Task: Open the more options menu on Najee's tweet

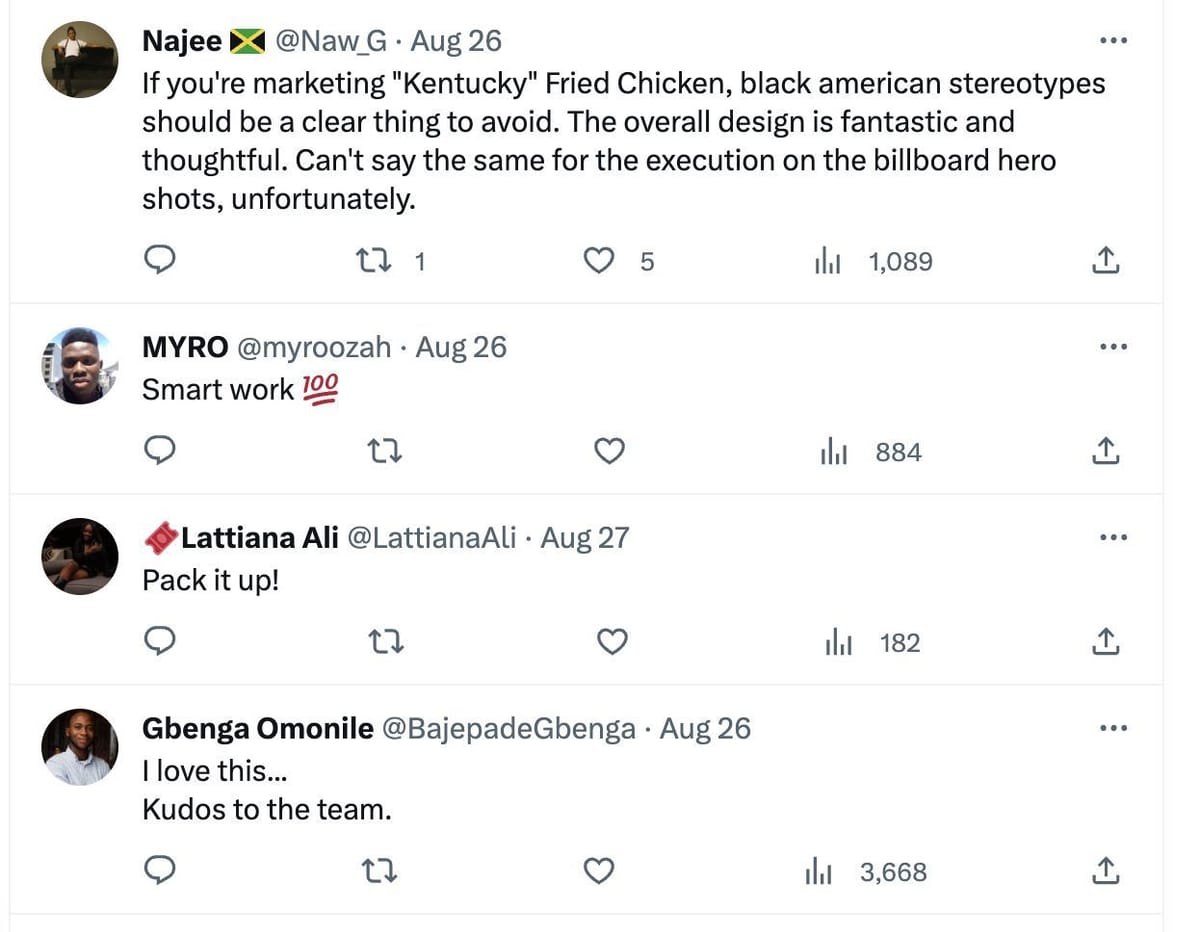Action: [1112, 40]
